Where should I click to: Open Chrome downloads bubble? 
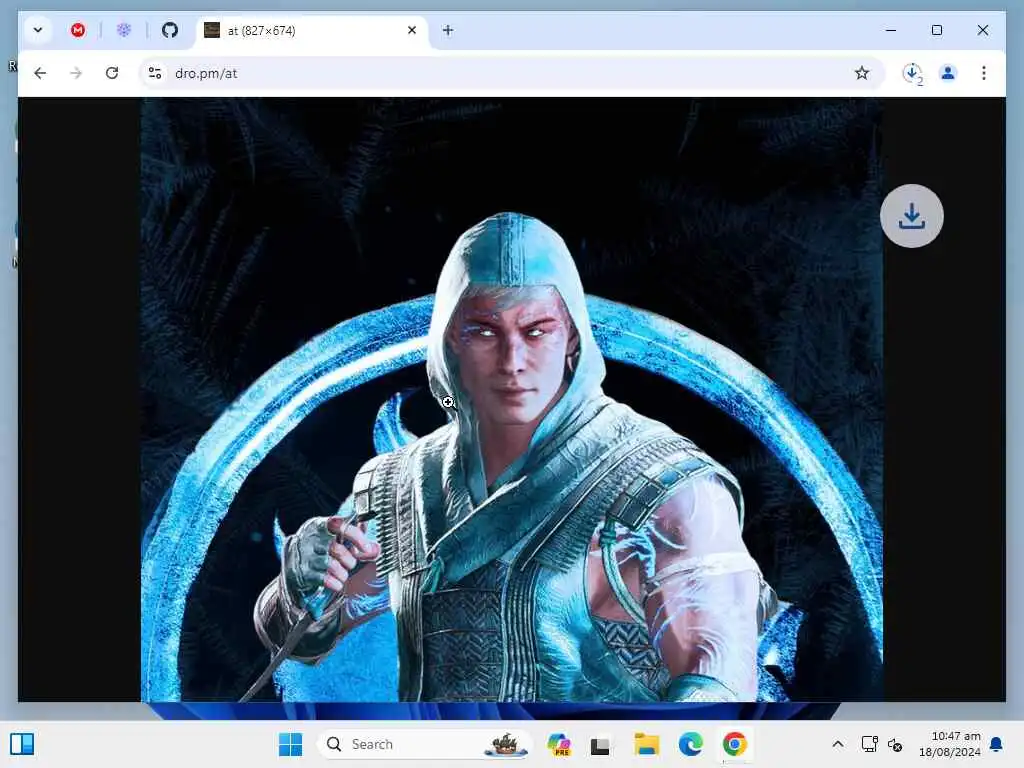pos(912,73)
